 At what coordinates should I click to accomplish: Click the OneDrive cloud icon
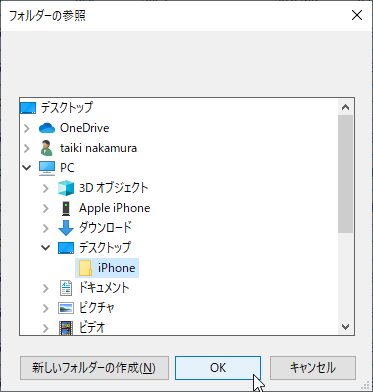[x=47, y=128]
